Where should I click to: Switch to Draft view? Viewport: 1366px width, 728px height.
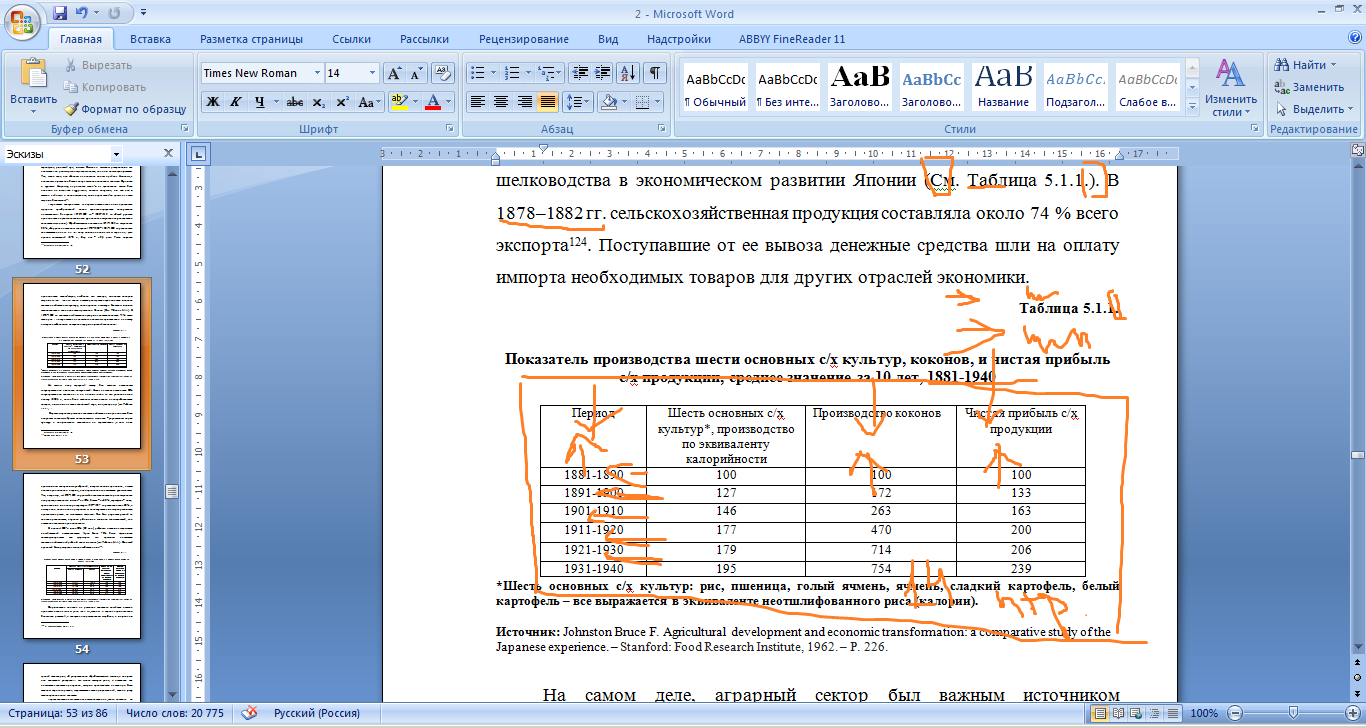click(x=1173, y=713)
